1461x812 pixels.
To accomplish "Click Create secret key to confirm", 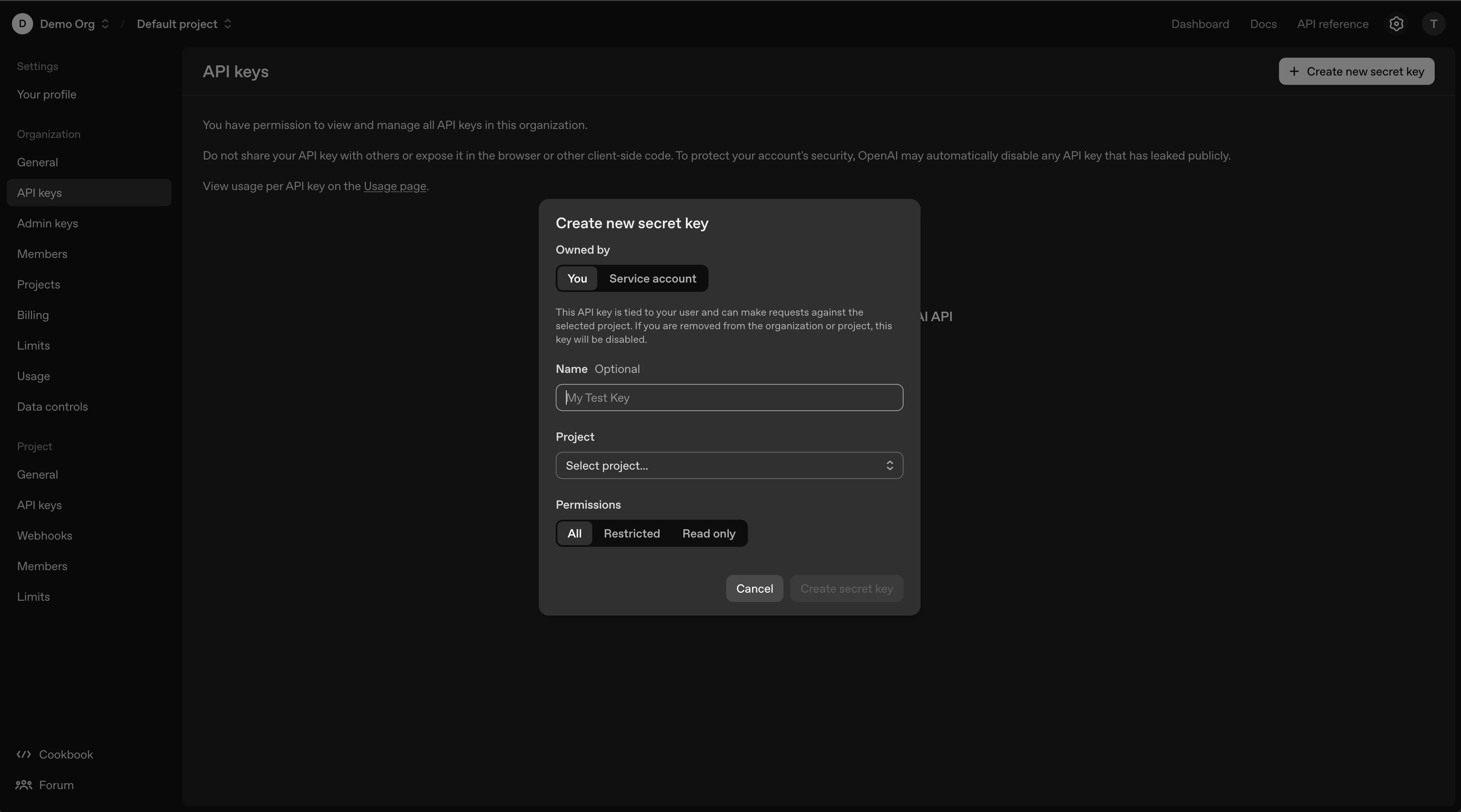I will click(846, 588).
